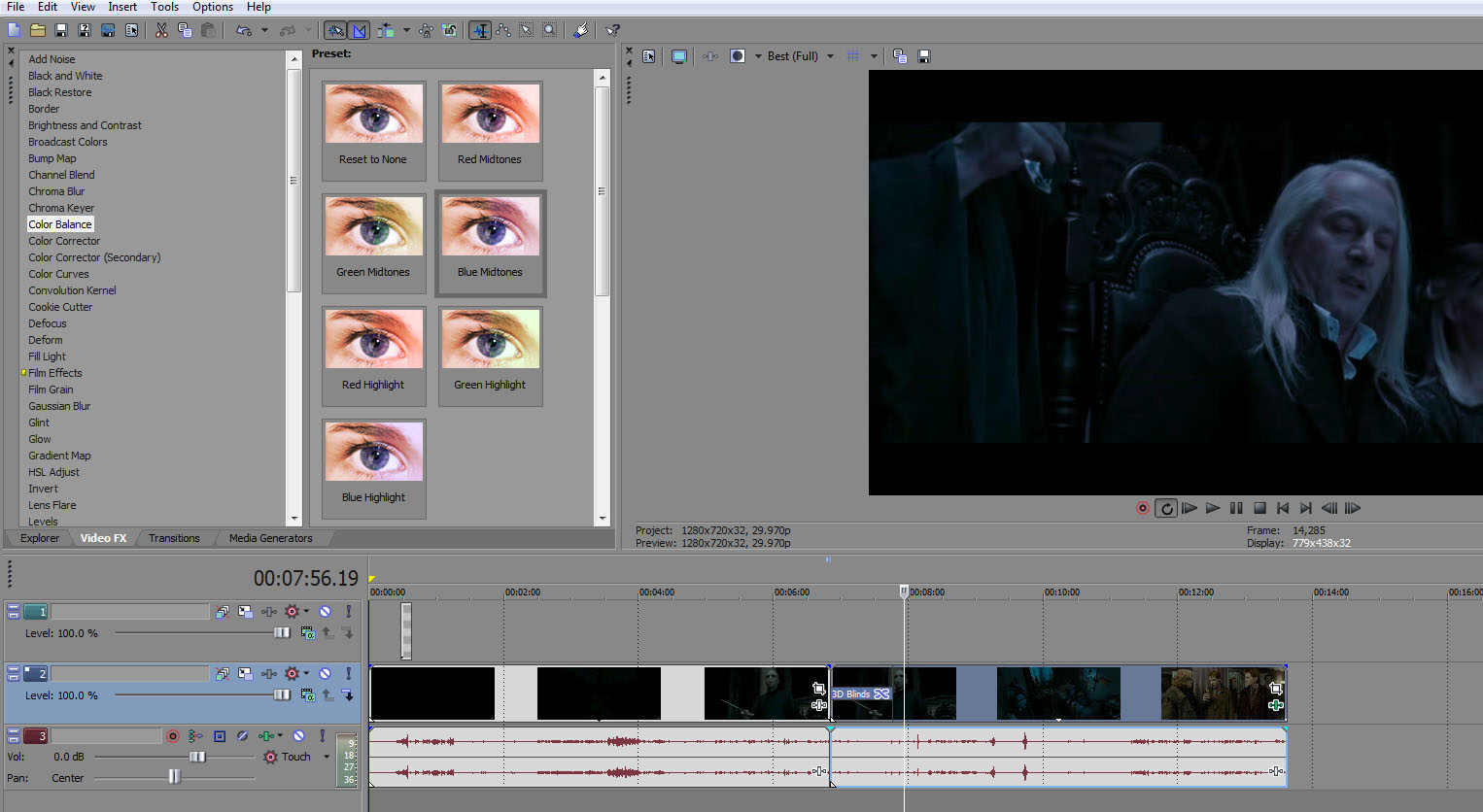Image resolution: width=1483 pixels, height=812 pixels.
Task: Open the Auto Ripple mode dropdown
Action: click(x=406, y=30)
